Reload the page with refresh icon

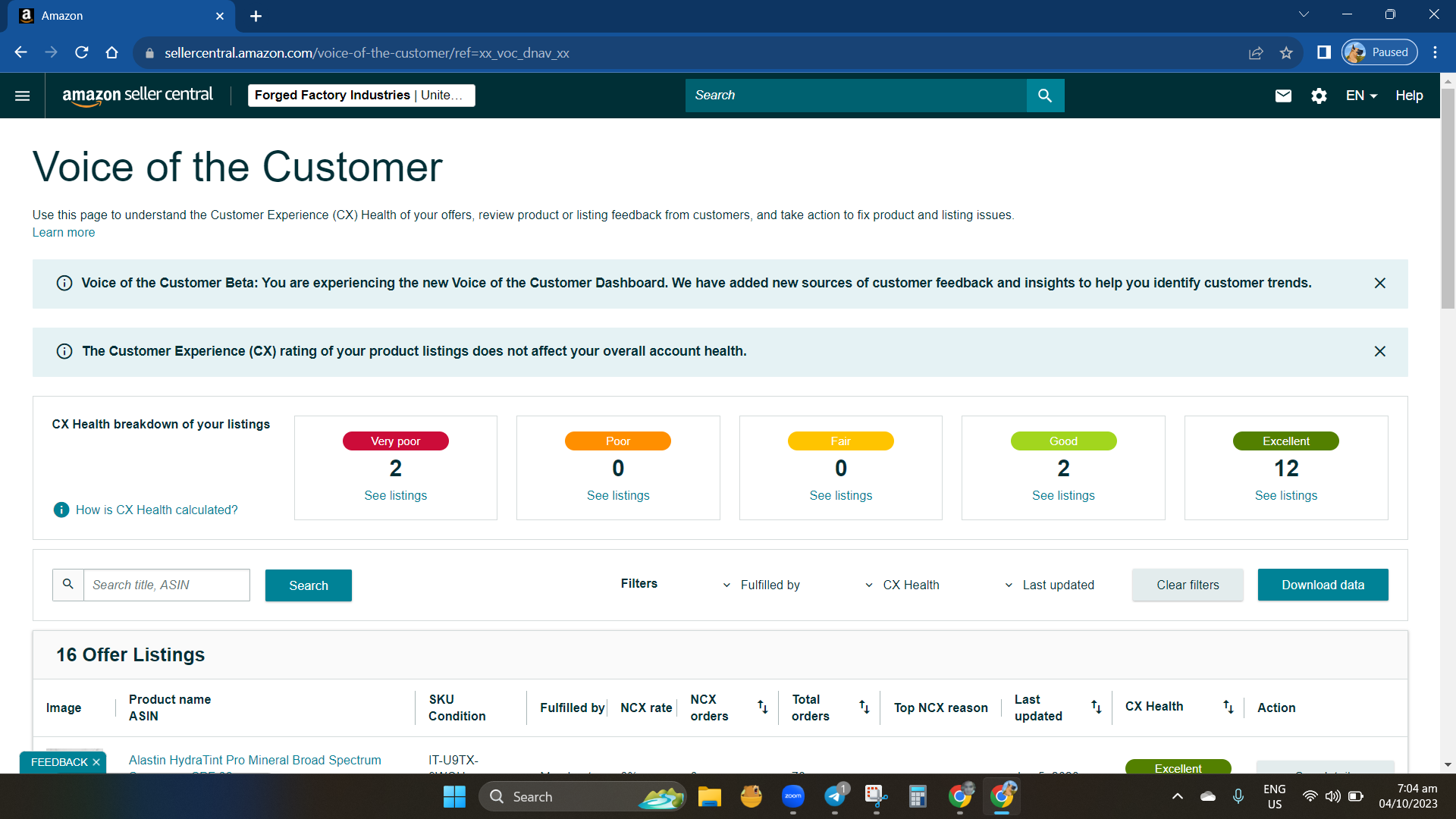pos(82,52)
